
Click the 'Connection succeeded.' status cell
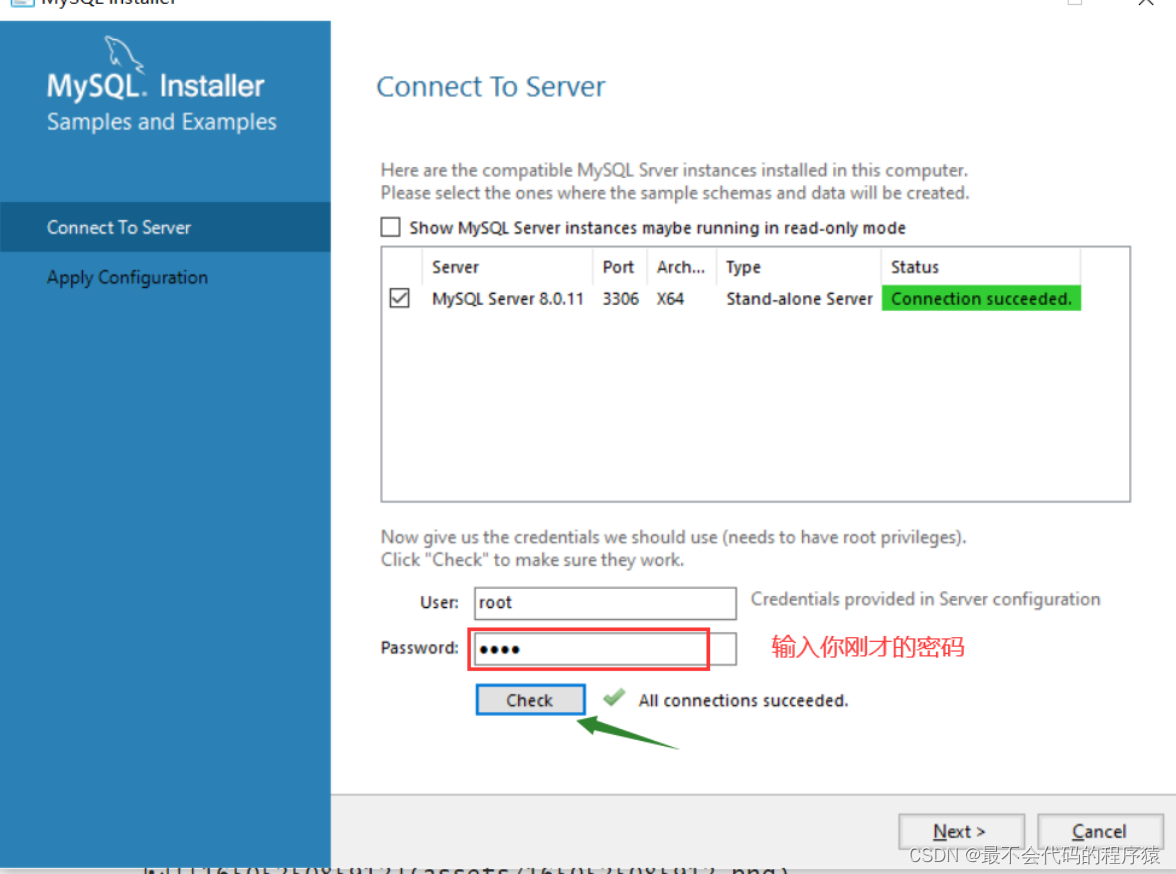click(x=981, y=299)
